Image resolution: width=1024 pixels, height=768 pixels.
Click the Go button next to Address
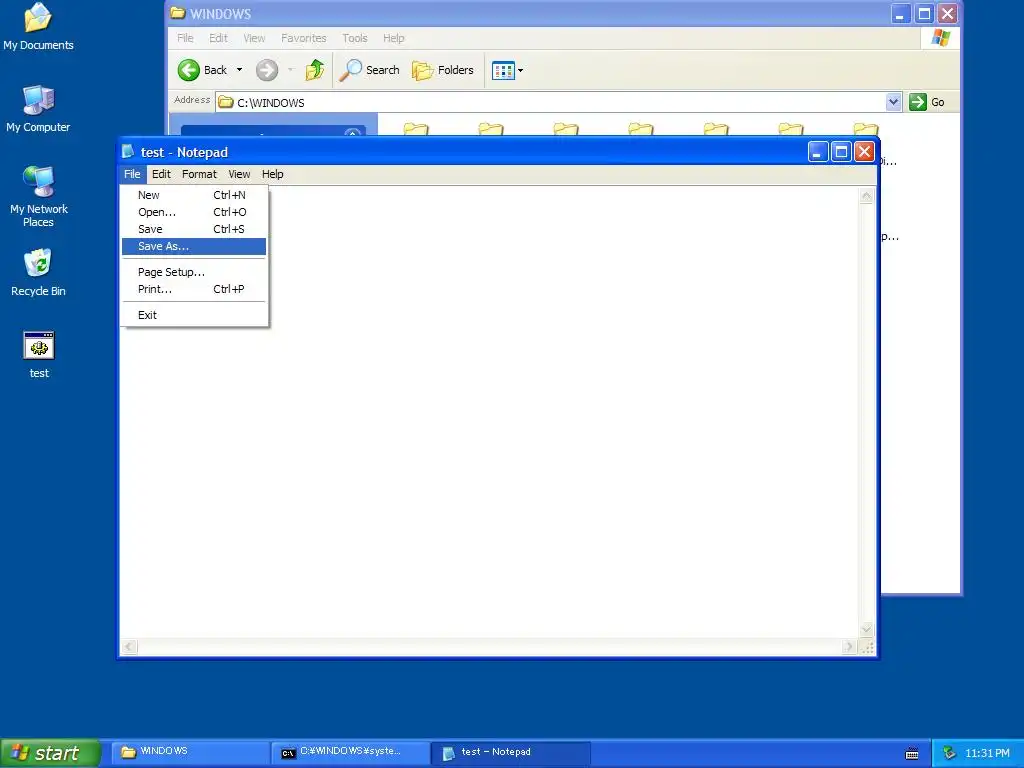pos(927,102)
